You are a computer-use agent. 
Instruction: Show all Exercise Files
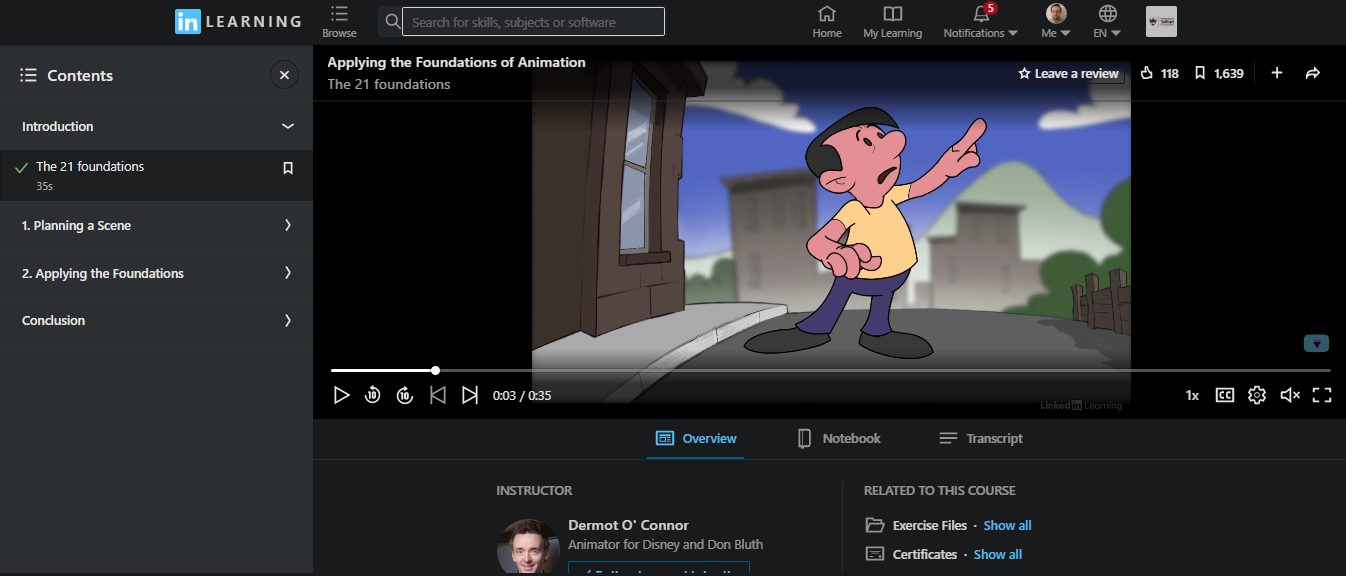pyautogui.click(x=1007, y=525)
